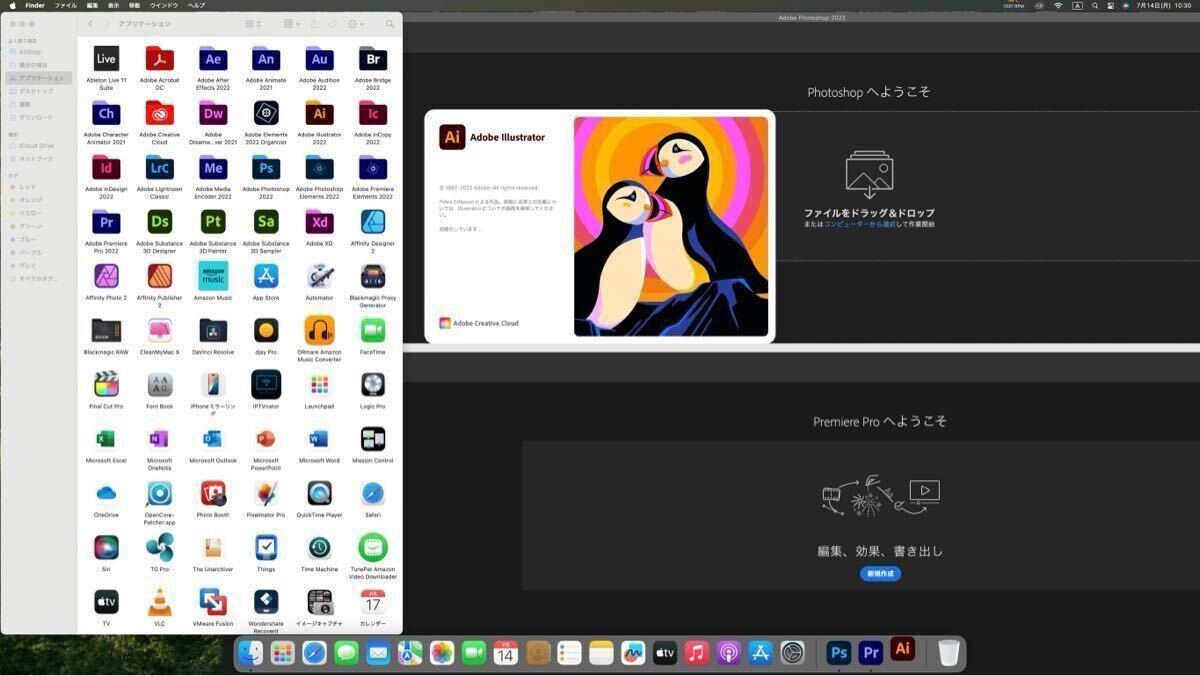Click the Finder edit tags button
Screen dimensions: 1200x676
click(333, 24)
